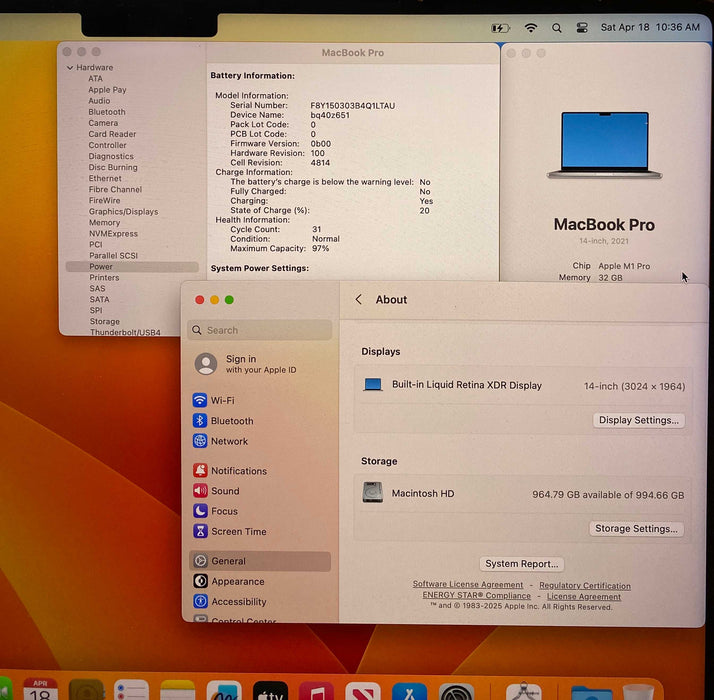Open Spotlight search from the menu bar
The image size is (714, 700).
pos(556,28)
